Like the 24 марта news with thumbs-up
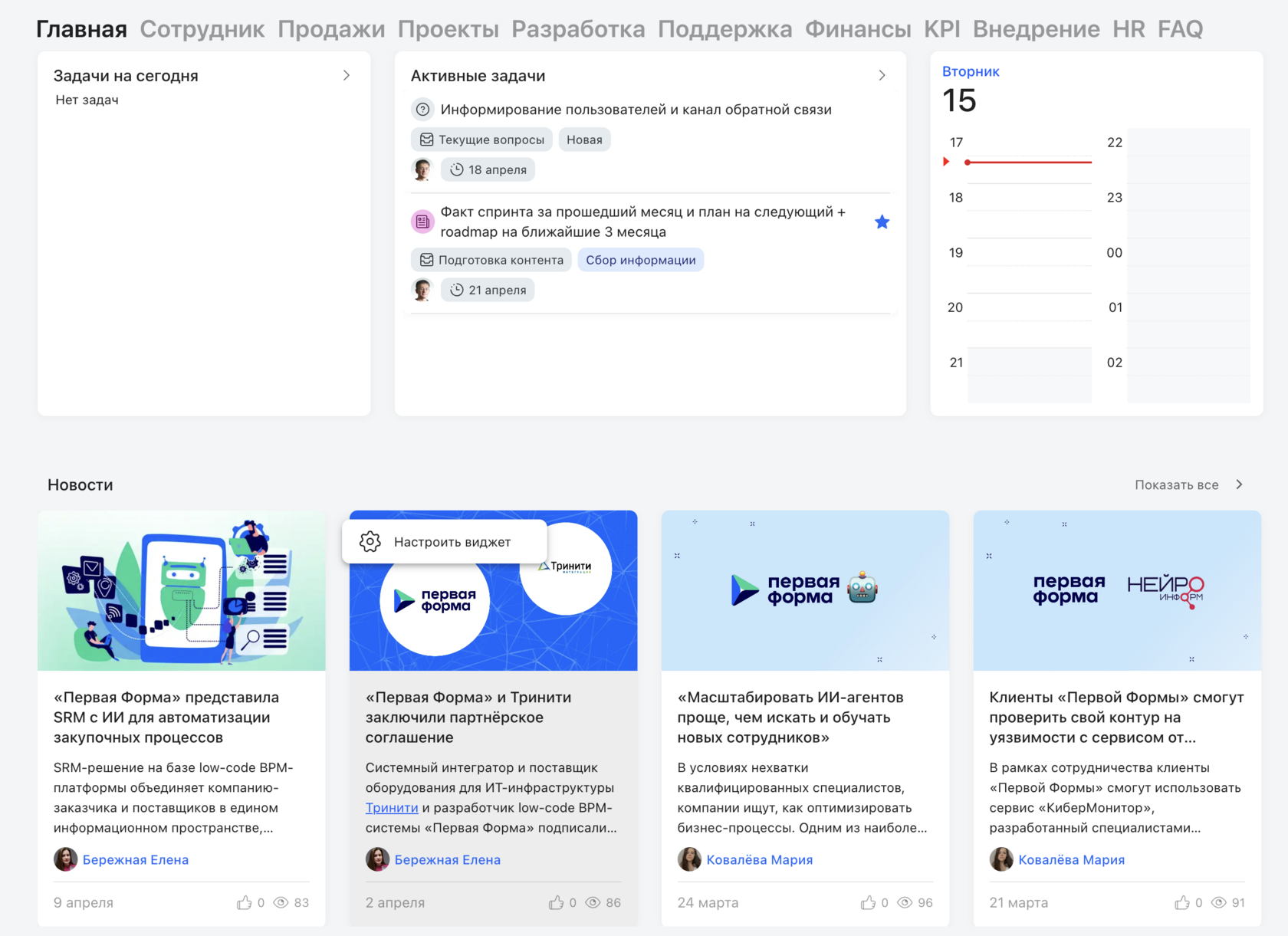1288x936 pixels. click(869, 902)
